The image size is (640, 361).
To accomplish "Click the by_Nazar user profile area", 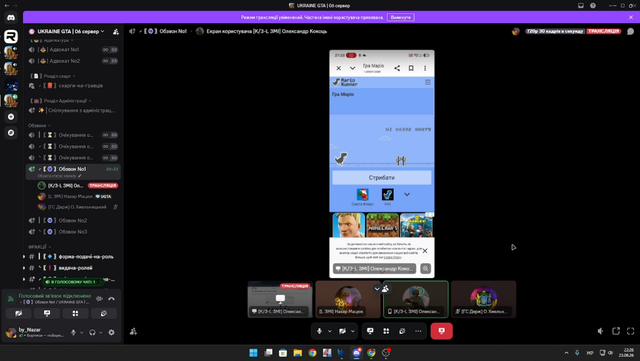I will tap(36, 332).
